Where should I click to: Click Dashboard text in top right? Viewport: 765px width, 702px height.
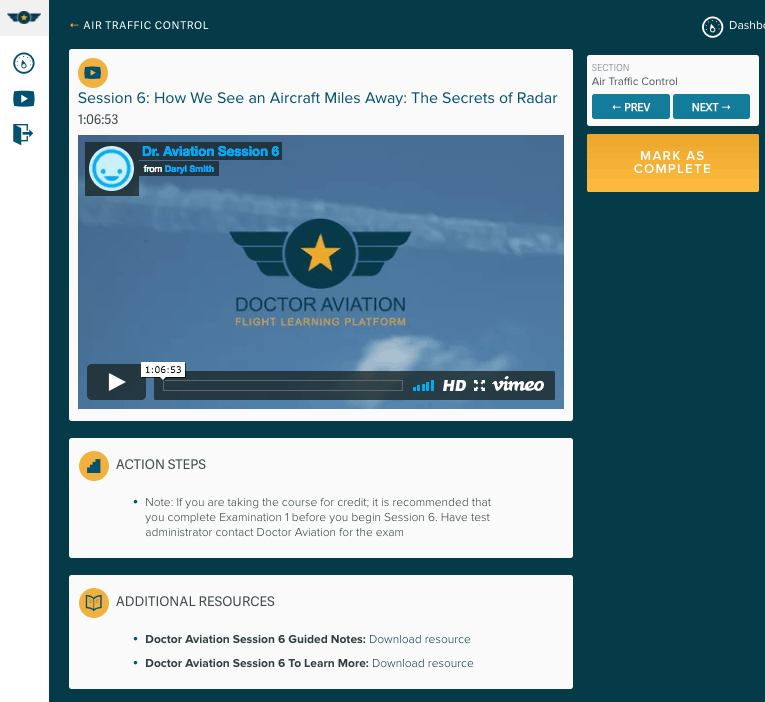[746, 25]
